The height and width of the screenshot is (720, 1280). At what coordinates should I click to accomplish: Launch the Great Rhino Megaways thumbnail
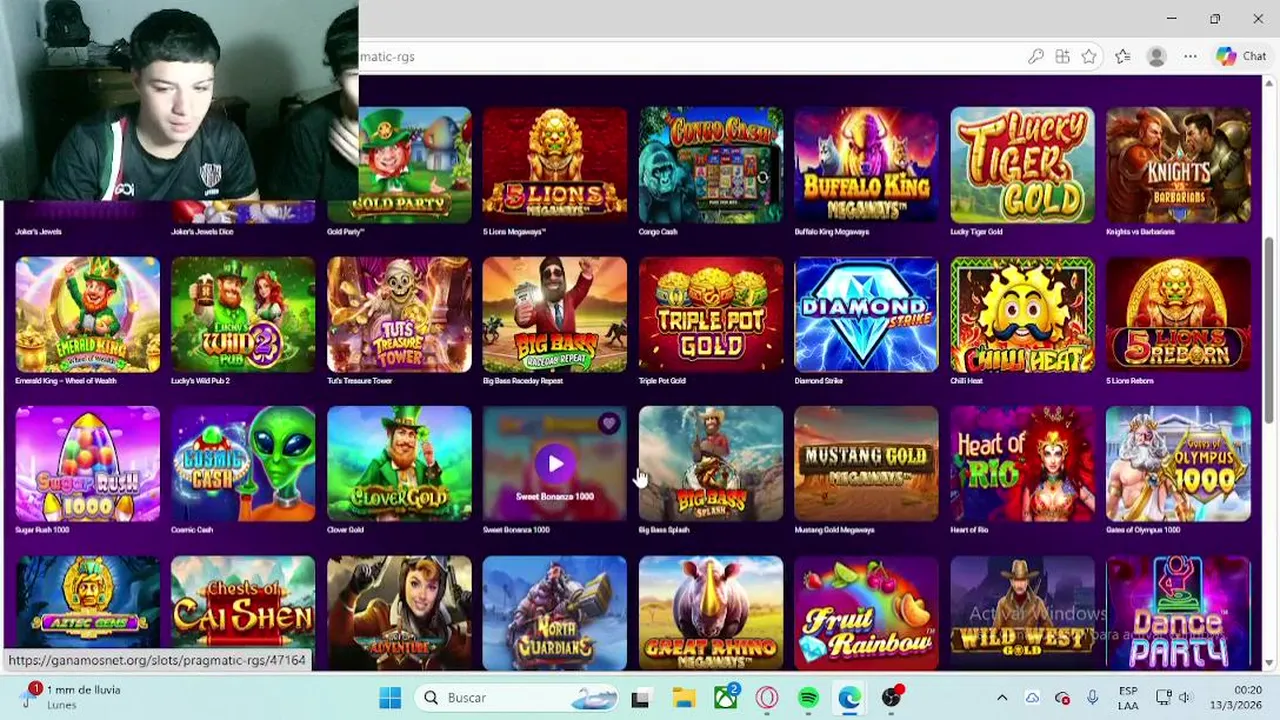point(711,612)
